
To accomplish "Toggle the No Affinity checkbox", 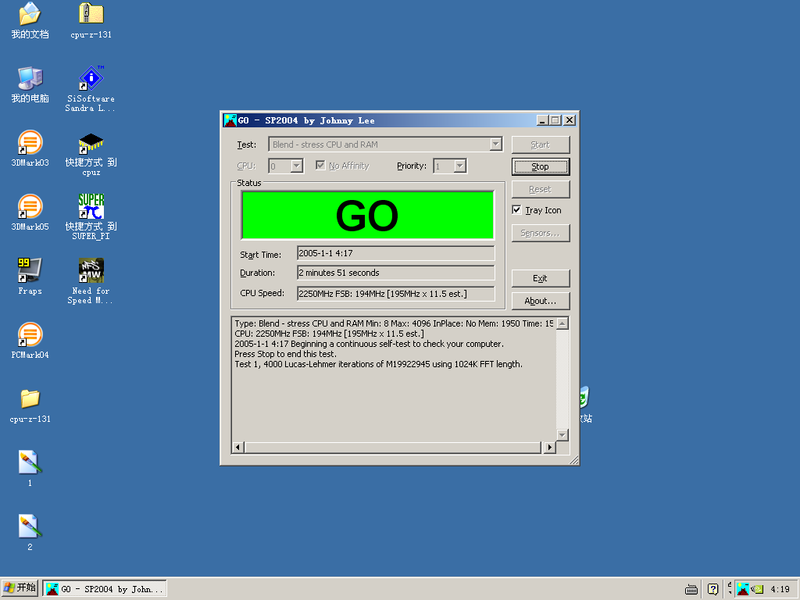I will click(320, 165).
